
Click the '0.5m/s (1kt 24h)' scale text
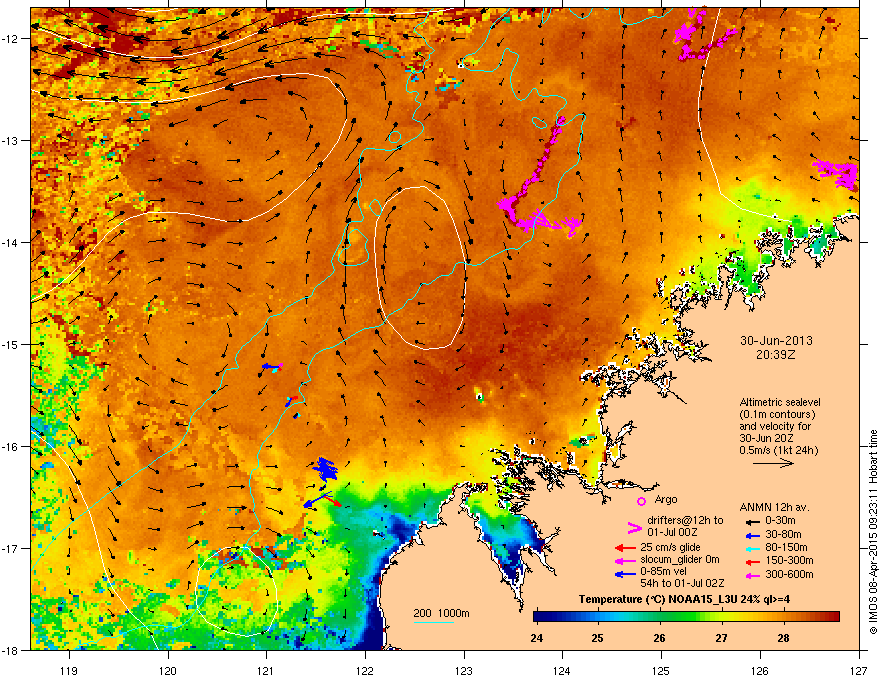pos(778,451)
